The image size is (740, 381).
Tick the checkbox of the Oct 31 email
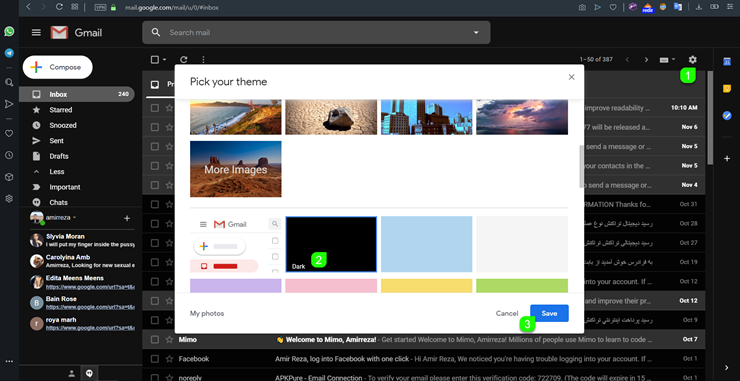click(x=154, y=204)
